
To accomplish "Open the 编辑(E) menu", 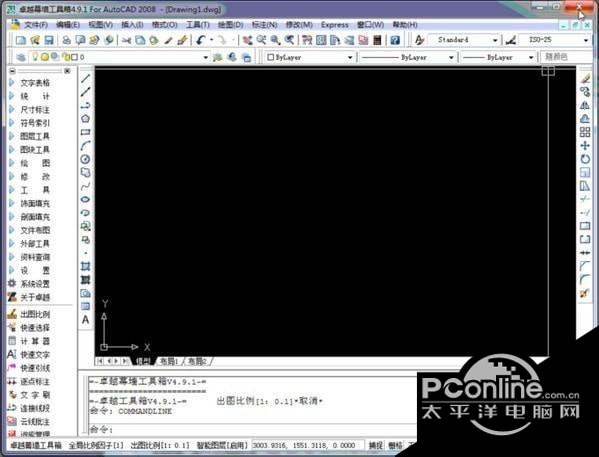I will (68, 25).
